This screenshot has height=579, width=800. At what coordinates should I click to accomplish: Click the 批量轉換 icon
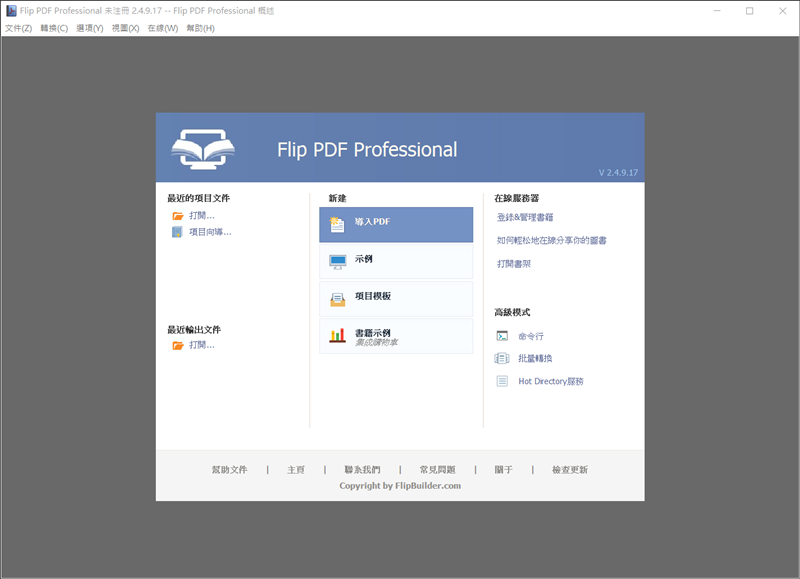click(502, 358)
